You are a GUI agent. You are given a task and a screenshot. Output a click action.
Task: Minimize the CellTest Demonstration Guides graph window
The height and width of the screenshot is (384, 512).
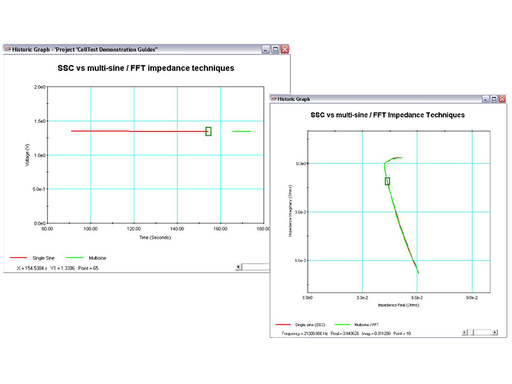266,50
